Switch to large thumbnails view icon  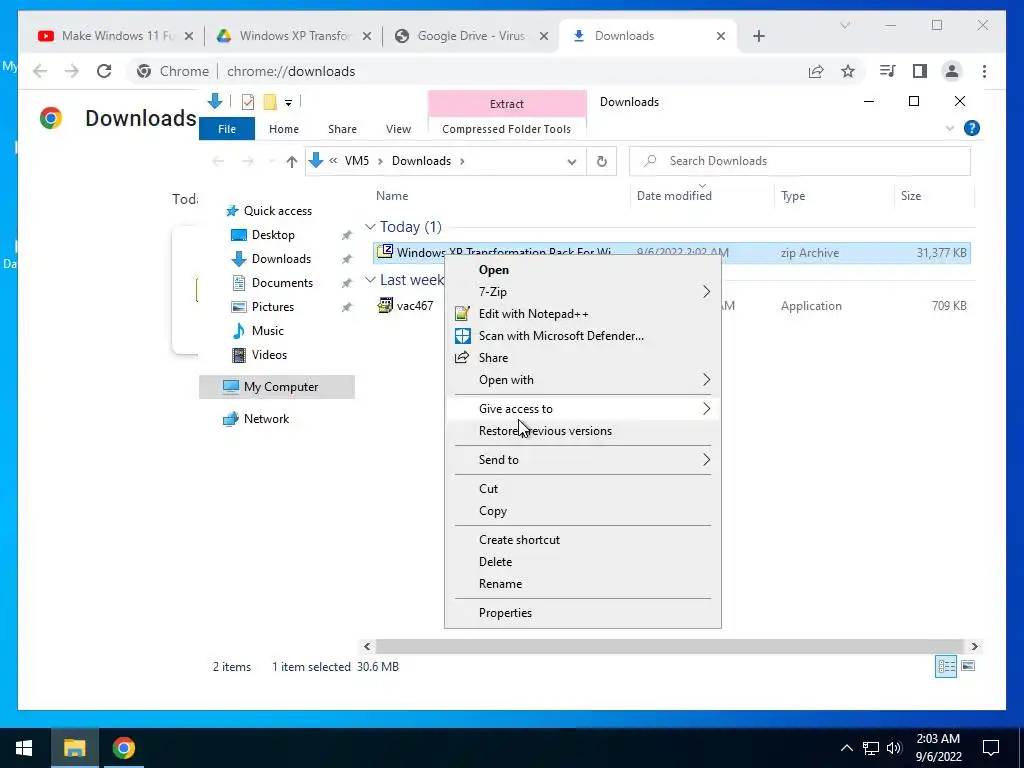968,666
